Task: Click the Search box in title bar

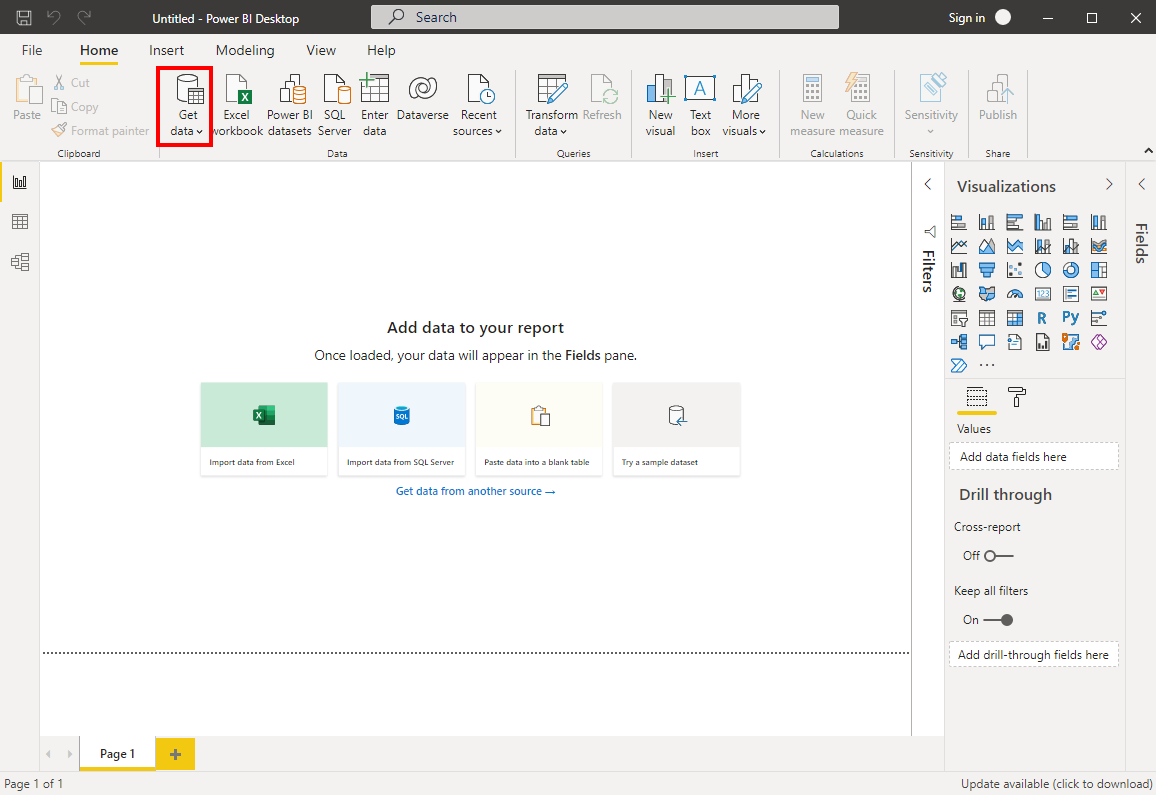Action: pos(604,17)
